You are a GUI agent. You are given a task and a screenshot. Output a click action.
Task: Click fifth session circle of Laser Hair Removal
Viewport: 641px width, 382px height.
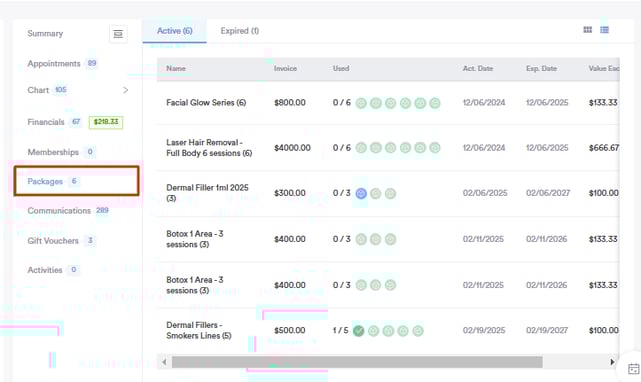[x=420, y=148]
